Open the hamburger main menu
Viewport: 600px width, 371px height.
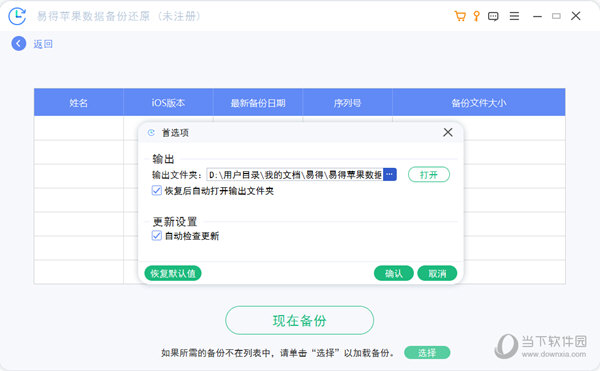click(514, 16)
